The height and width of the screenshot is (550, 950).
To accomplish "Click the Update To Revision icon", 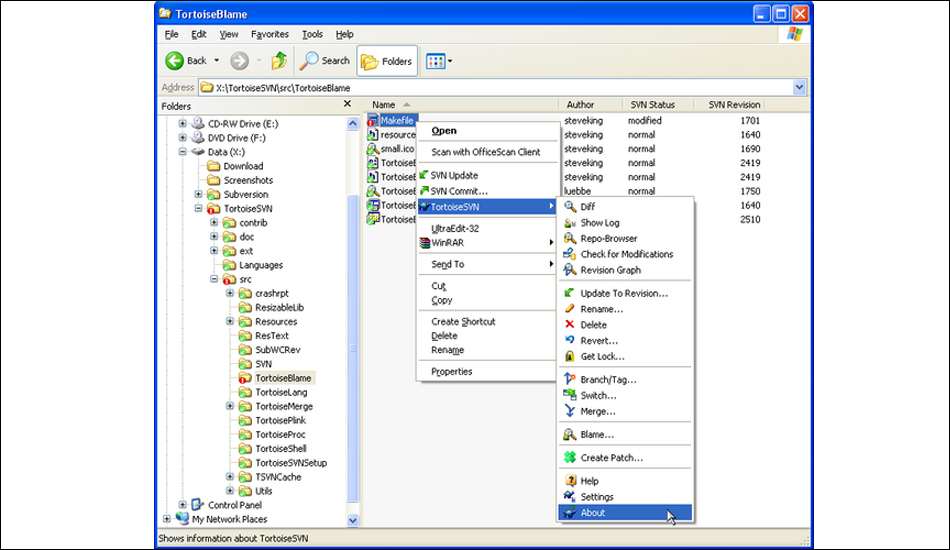I will (570, 293).
